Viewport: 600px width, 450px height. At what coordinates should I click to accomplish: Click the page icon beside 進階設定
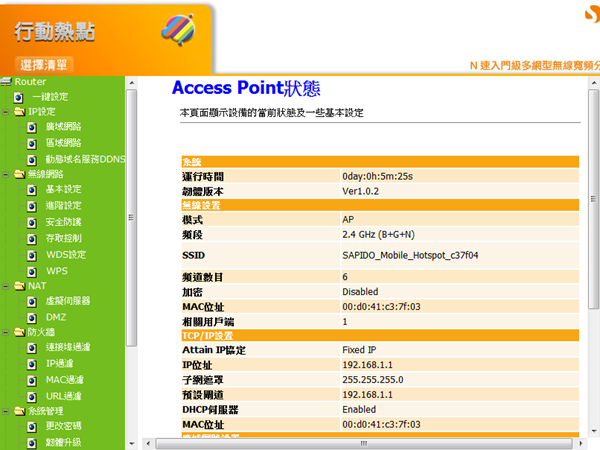pyautogui.click(x=32, y=206)
